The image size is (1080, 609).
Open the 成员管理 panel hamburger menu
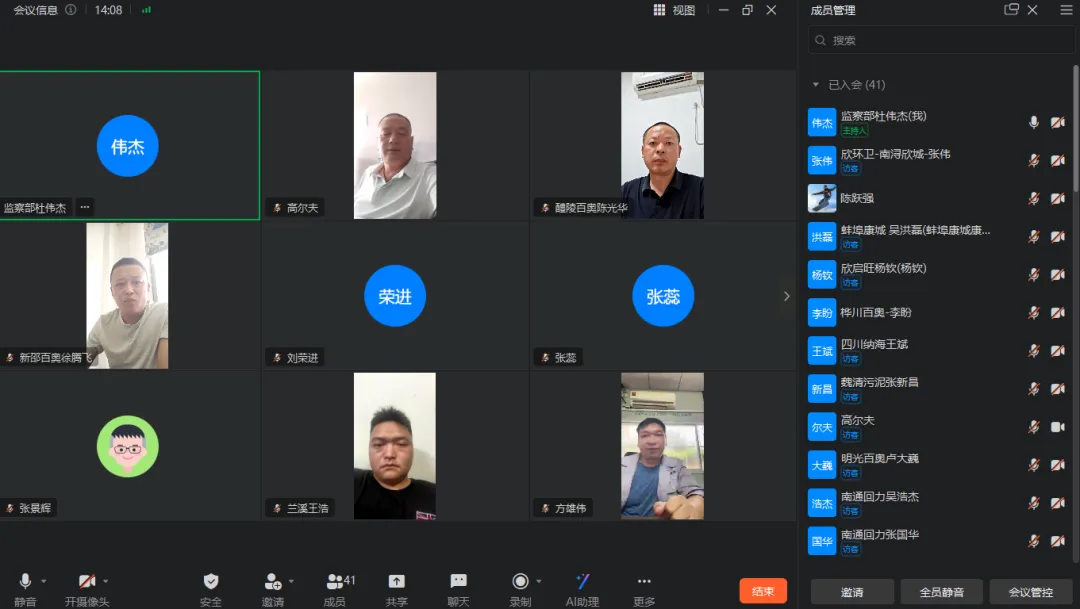pyautogui.click(x=1064, y=10)
